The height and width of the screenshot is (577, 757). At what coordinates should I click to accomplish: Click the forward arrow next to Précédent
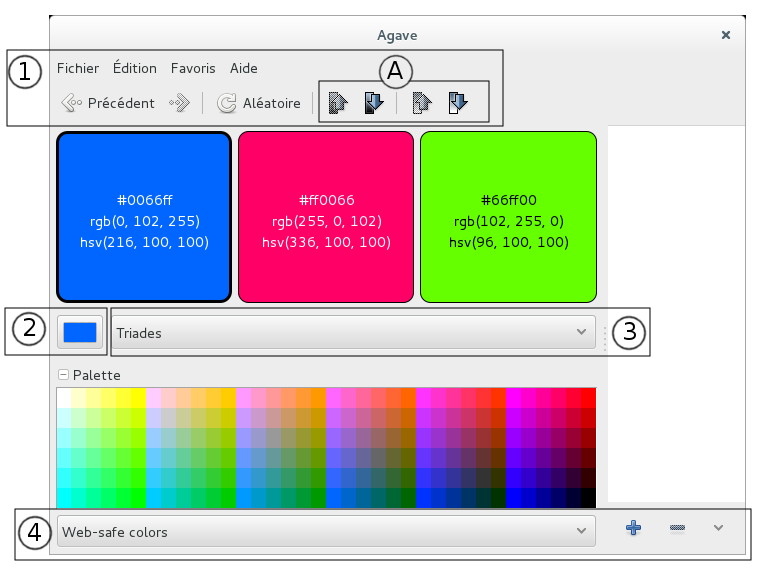pos(179,103)
